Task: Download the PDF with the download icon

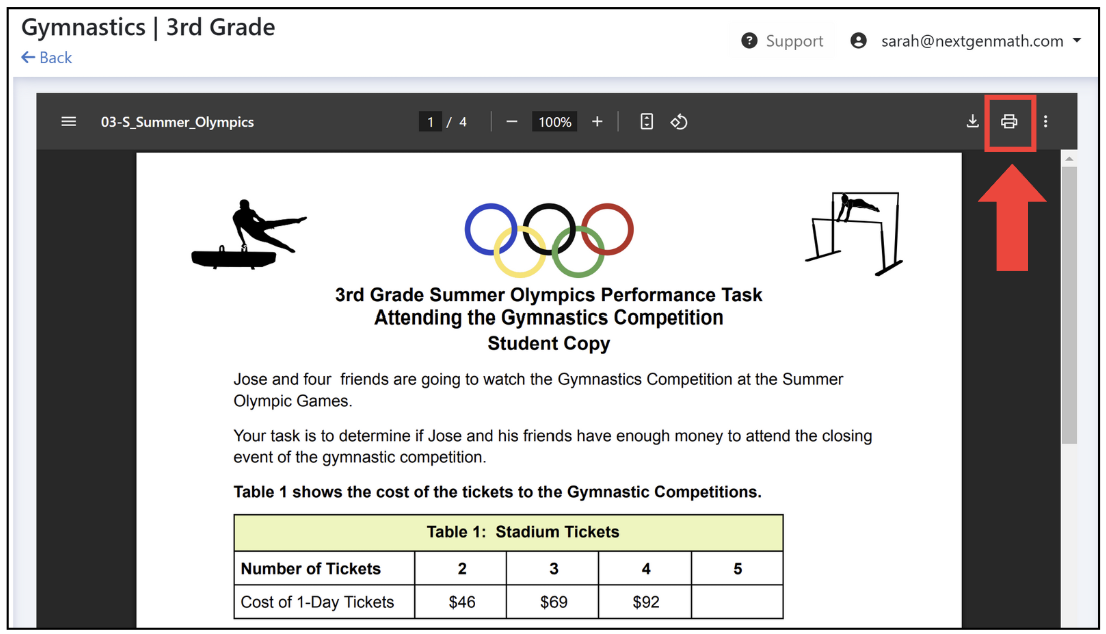Action: pos(973,121)
